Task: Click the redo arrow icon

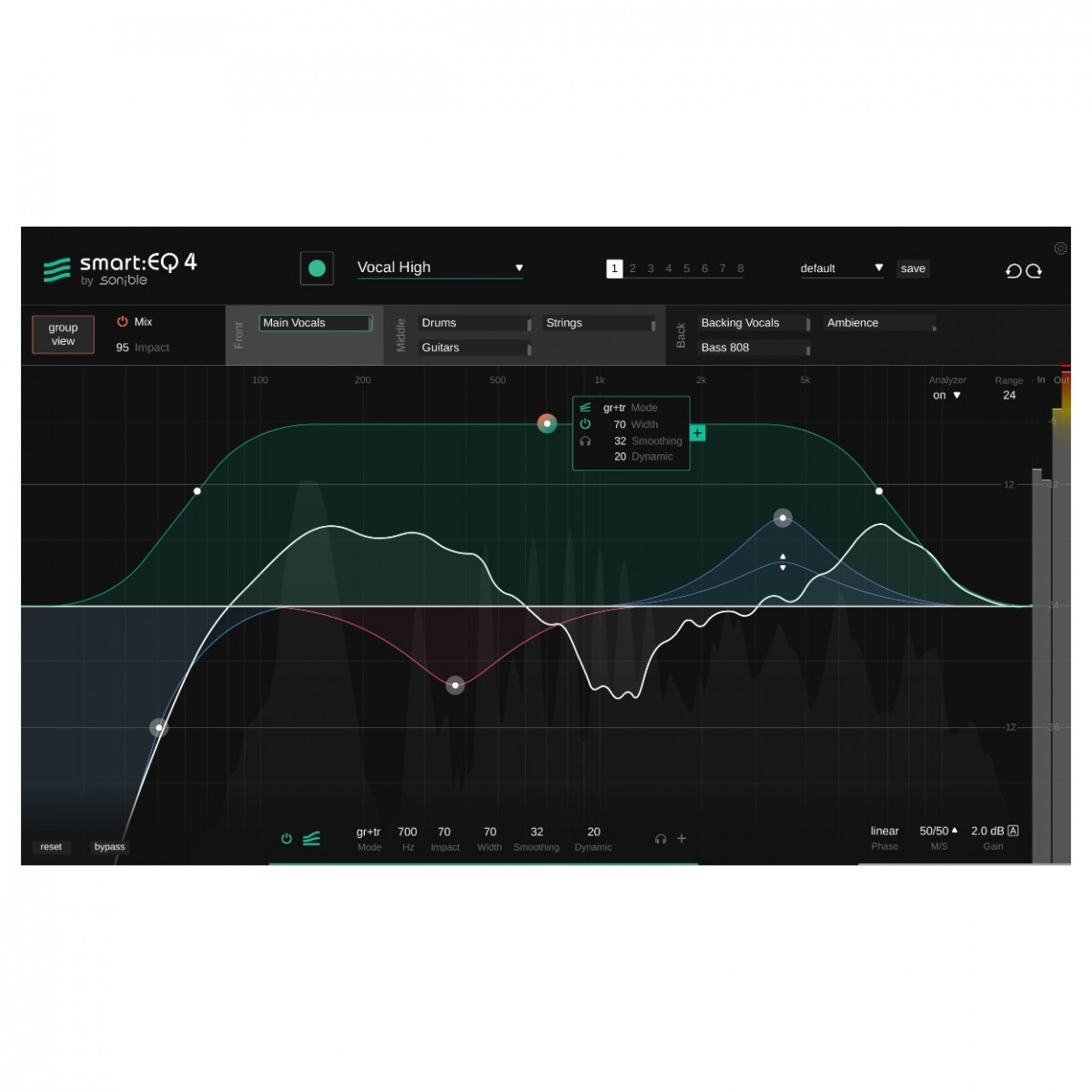Action: coord(1035,271)
